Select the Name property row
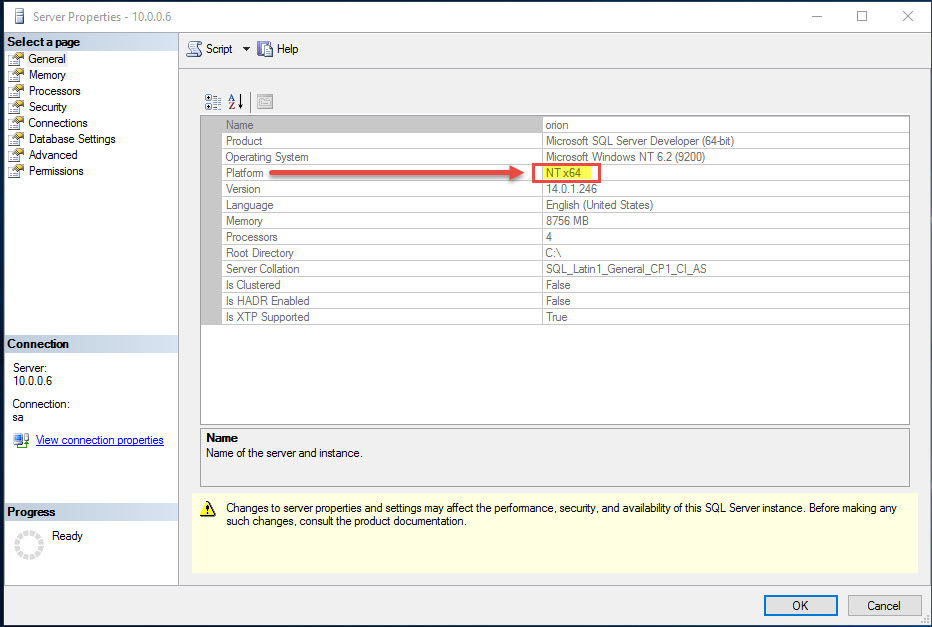Image resolution: width=932 pixels, height=627 pixels. (565, 125)
